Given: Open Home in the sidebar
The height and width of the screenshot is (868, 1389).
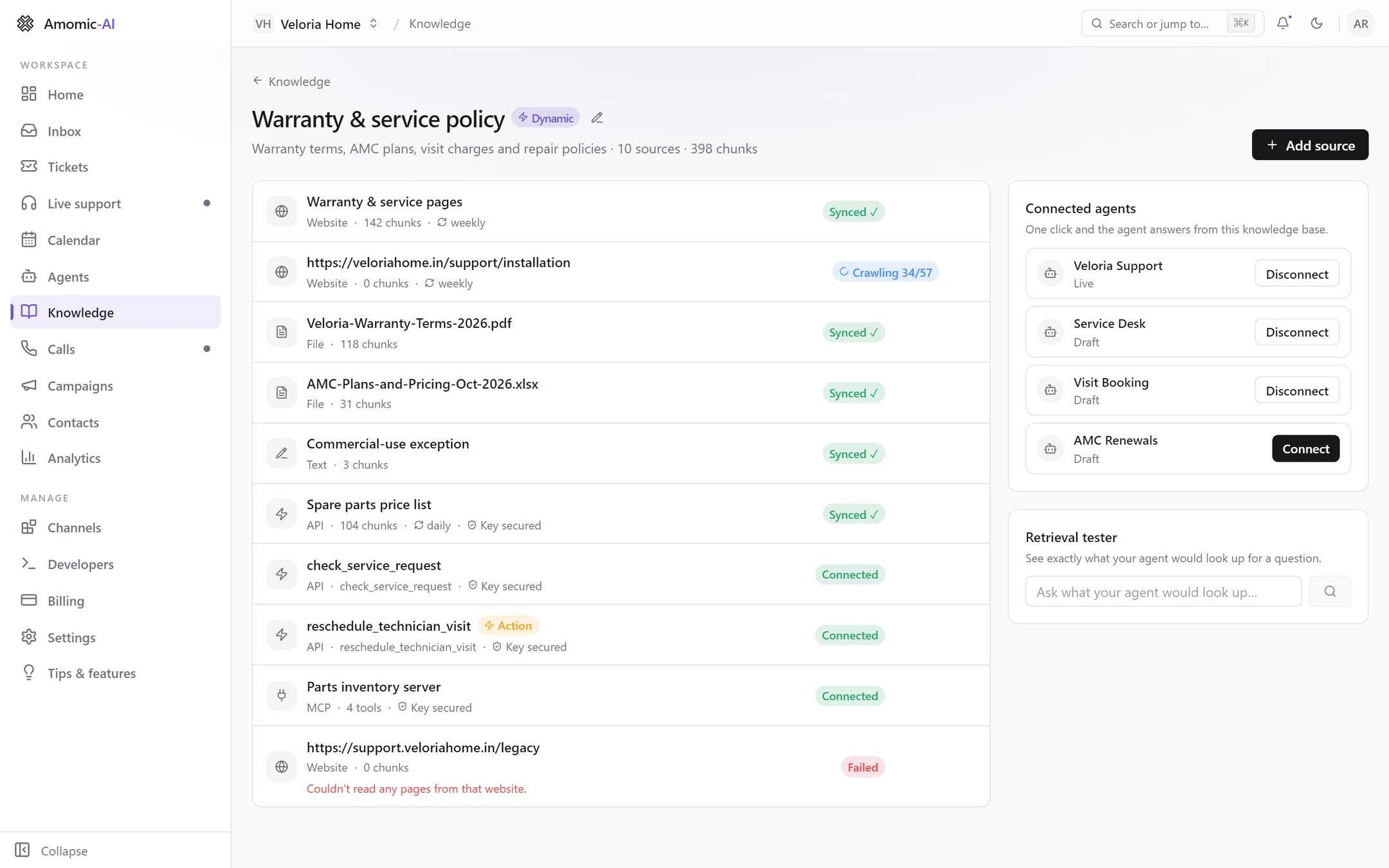Looking at the screenshot, I should click(116, 95).
